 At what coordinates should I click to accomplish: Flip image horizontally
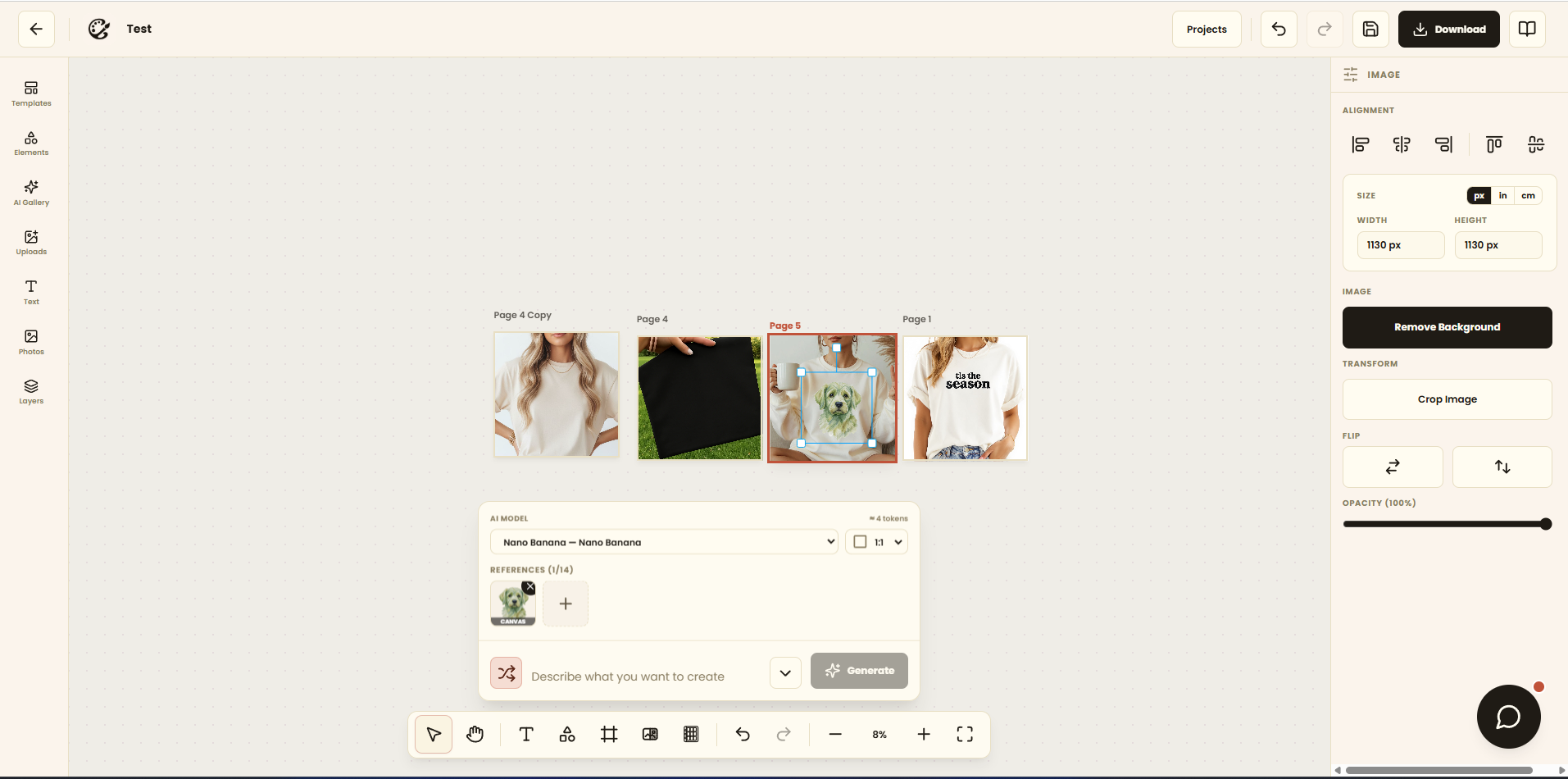pos(1393,467)
